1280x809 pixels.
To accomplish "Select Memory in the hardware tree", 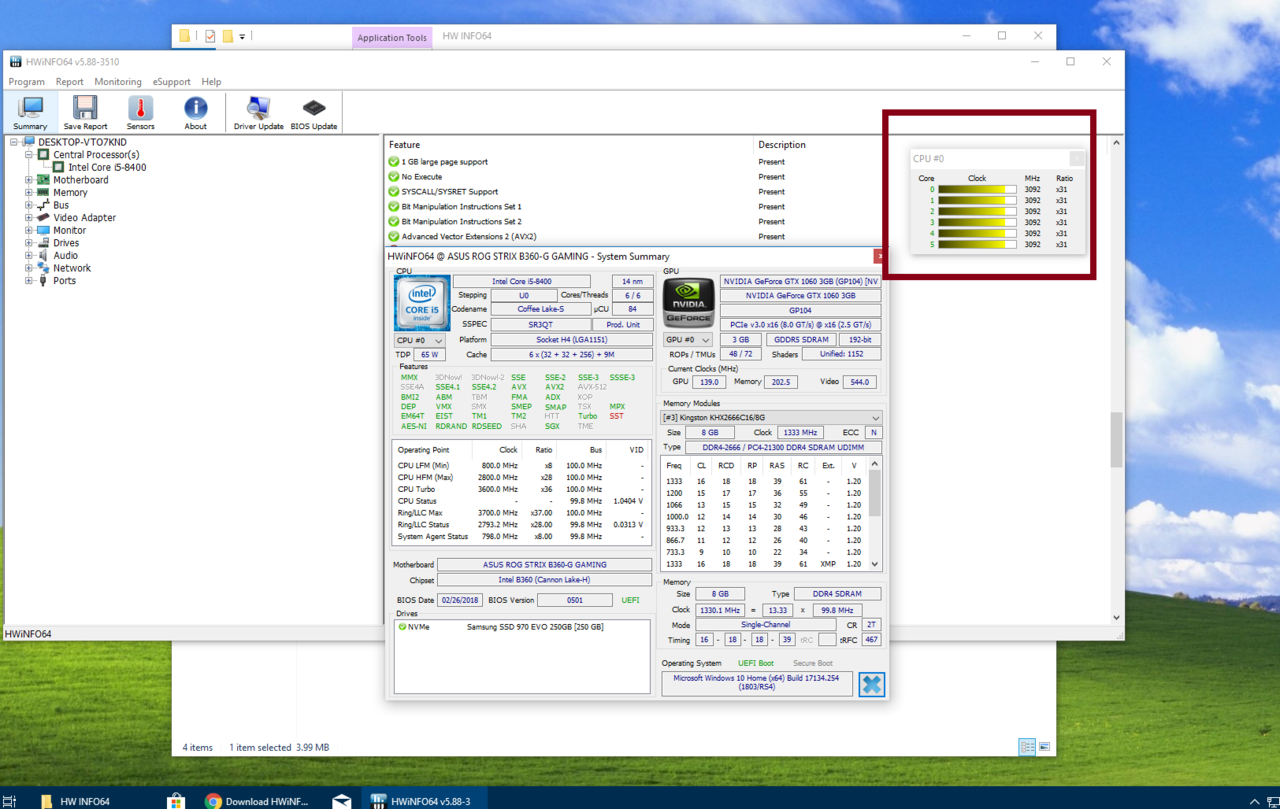I will [x=70, y=193].
